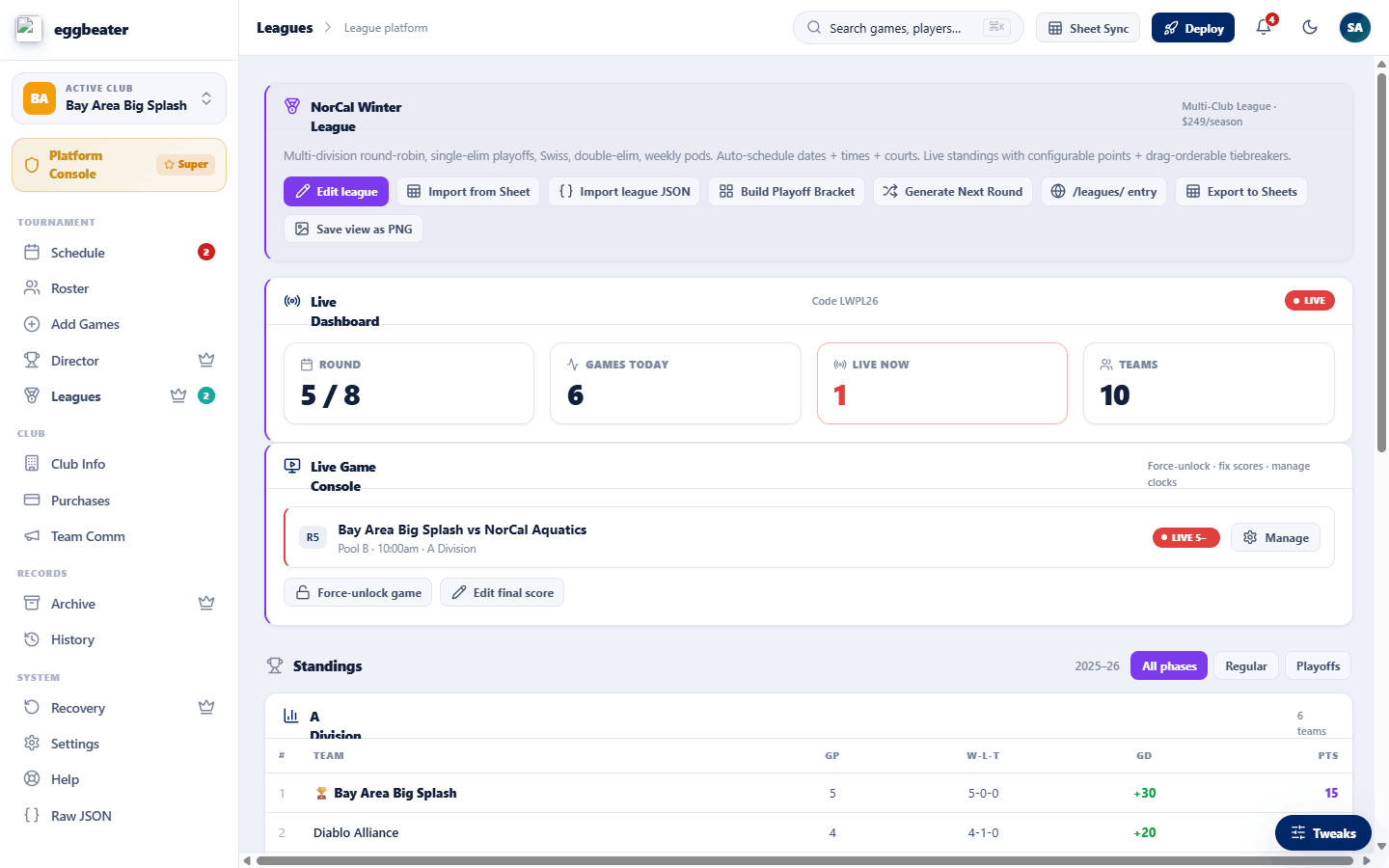The width and height of the screenshot is (1389, 868).
Task: Click Build Playoff Bracket button
Action: click(x=786, y=192)
